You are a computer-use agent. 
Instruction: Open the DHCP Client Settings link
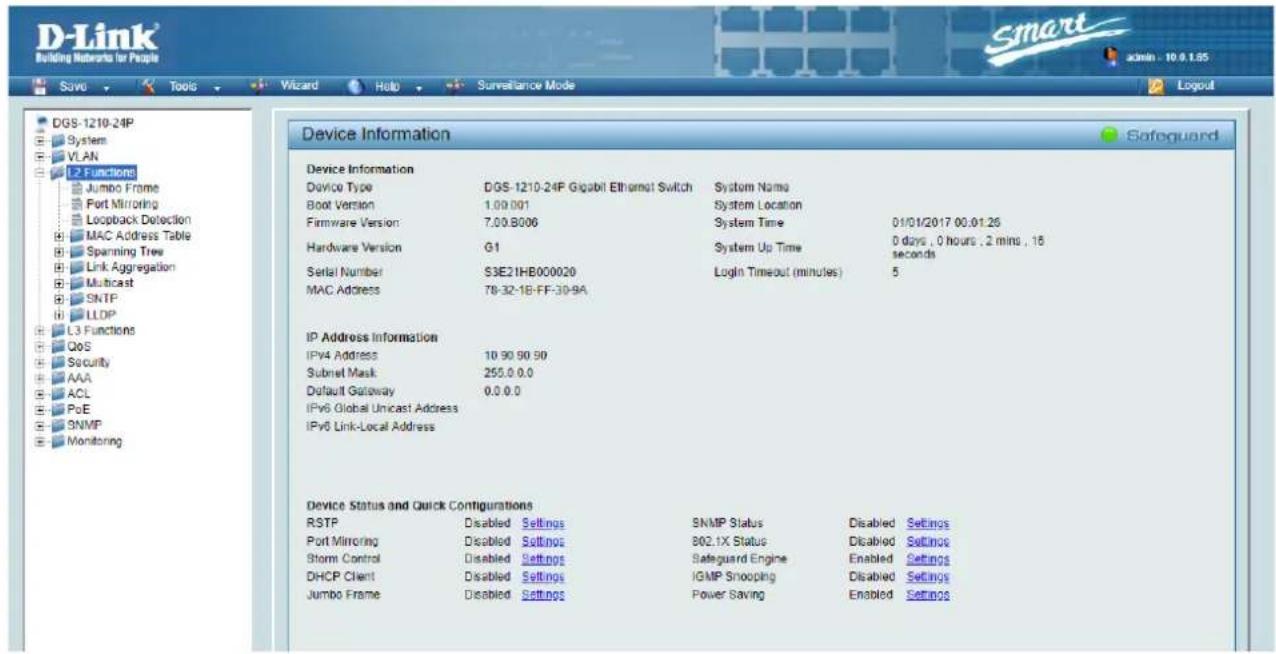point(543,577)
